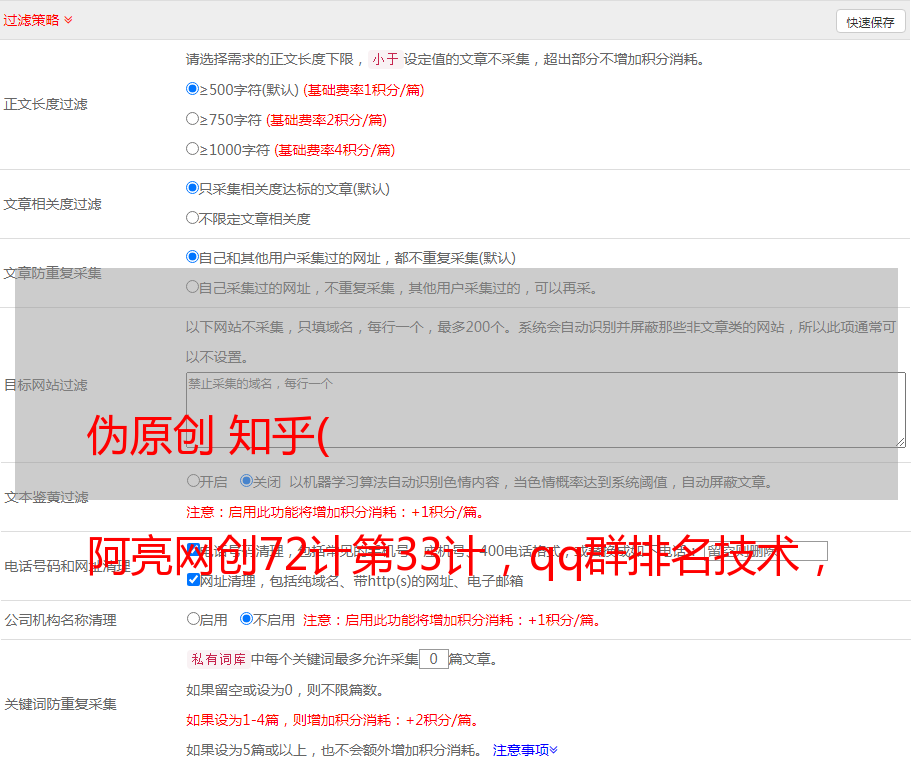This screenshot has height=768, width=912.
Task: Choose 不限定文章相关度 radio button
Action: click(x=192, y=218)
